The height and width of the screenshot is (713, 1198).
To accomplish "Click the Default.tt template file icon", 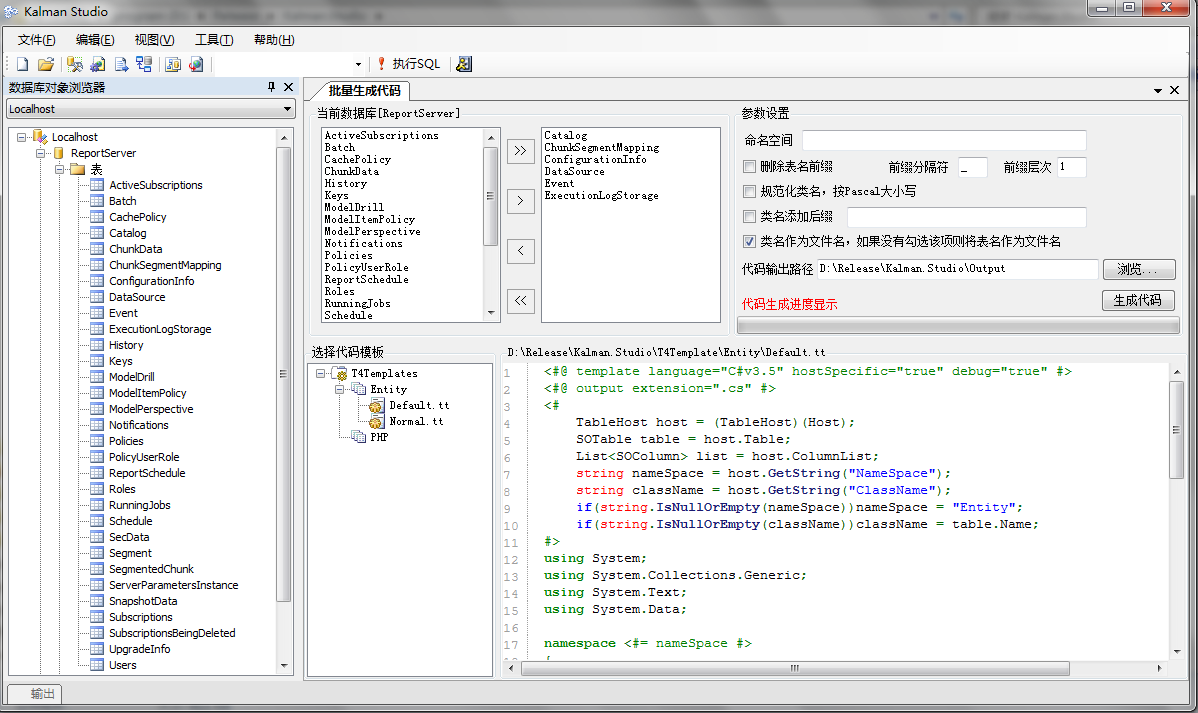I will 376,406.
